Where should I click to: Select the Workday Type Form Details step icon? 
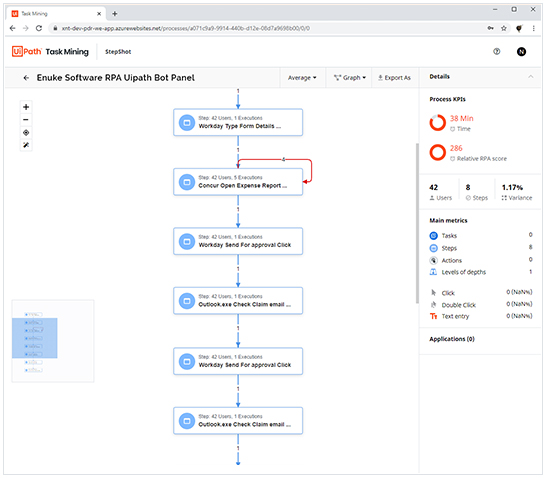[x=187, y=123]
